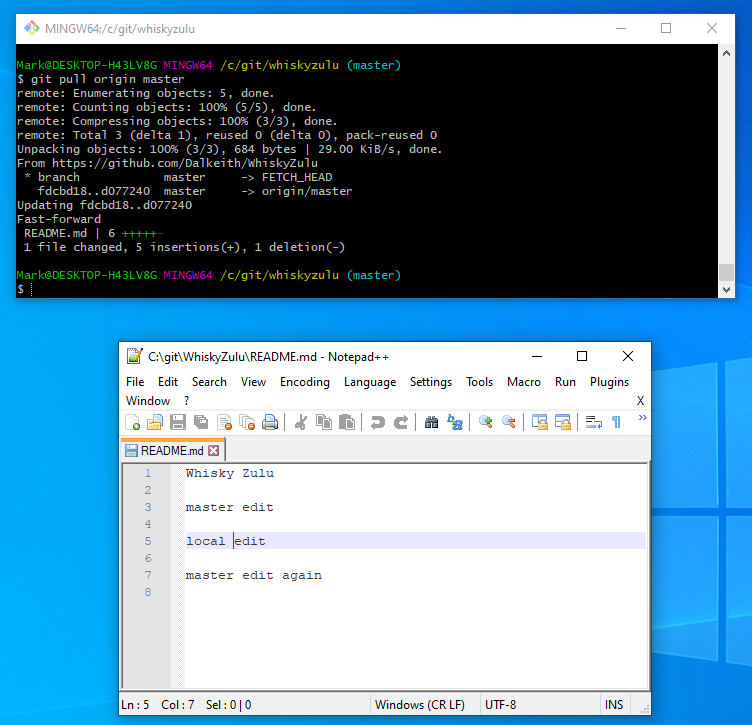Click the Ln : 5 Col : 7 status field
752x725 pixels.
[158, 704]
